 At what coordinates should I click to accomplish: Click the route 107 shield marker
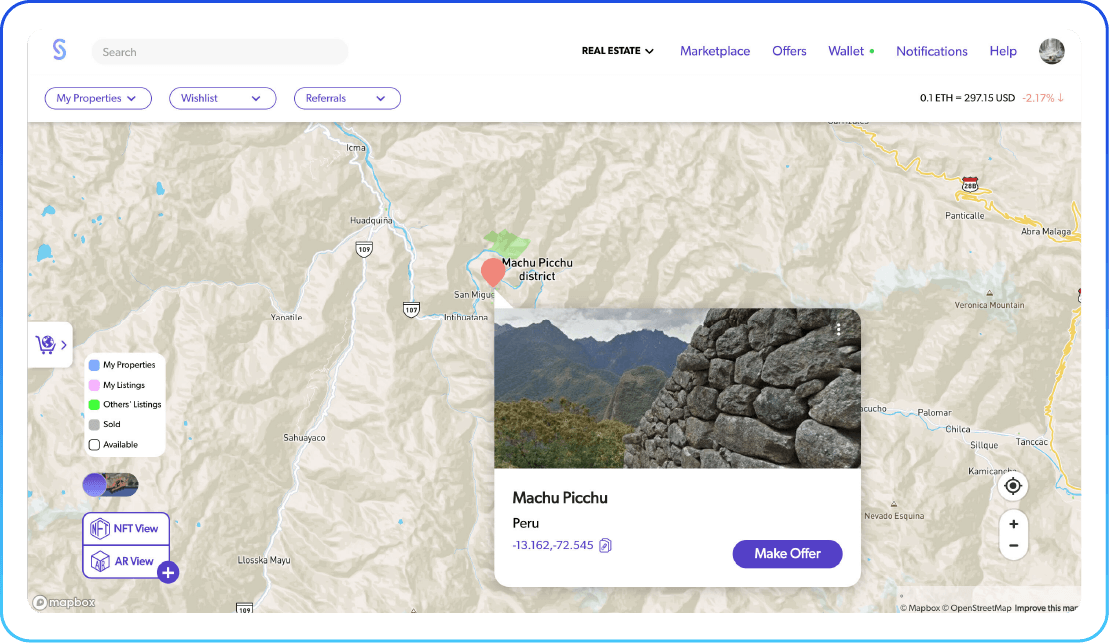pos(411,309)
